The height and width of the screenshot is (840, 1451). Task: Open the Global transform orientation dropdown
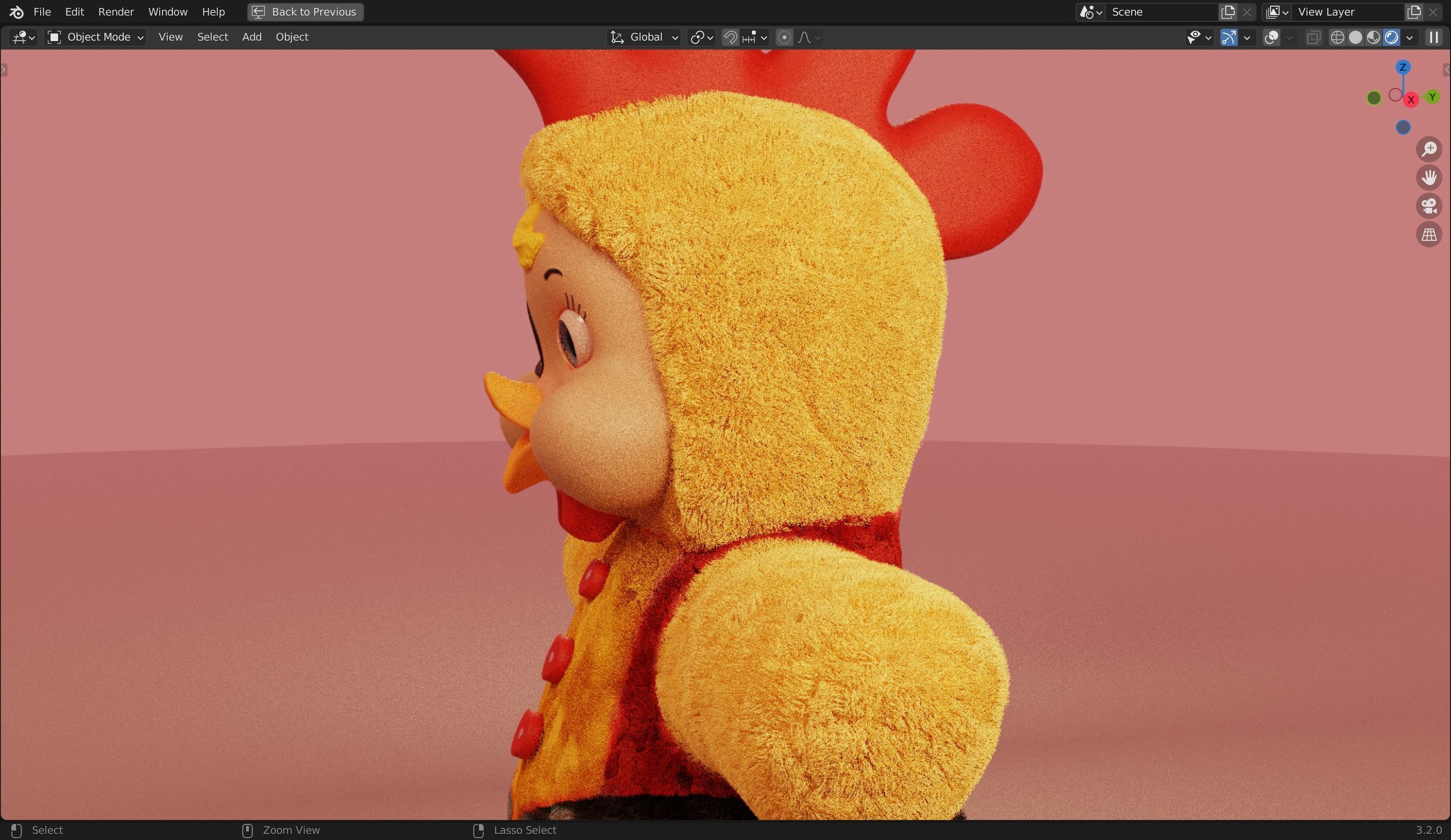pyautogui.click(x=644, y=37)
